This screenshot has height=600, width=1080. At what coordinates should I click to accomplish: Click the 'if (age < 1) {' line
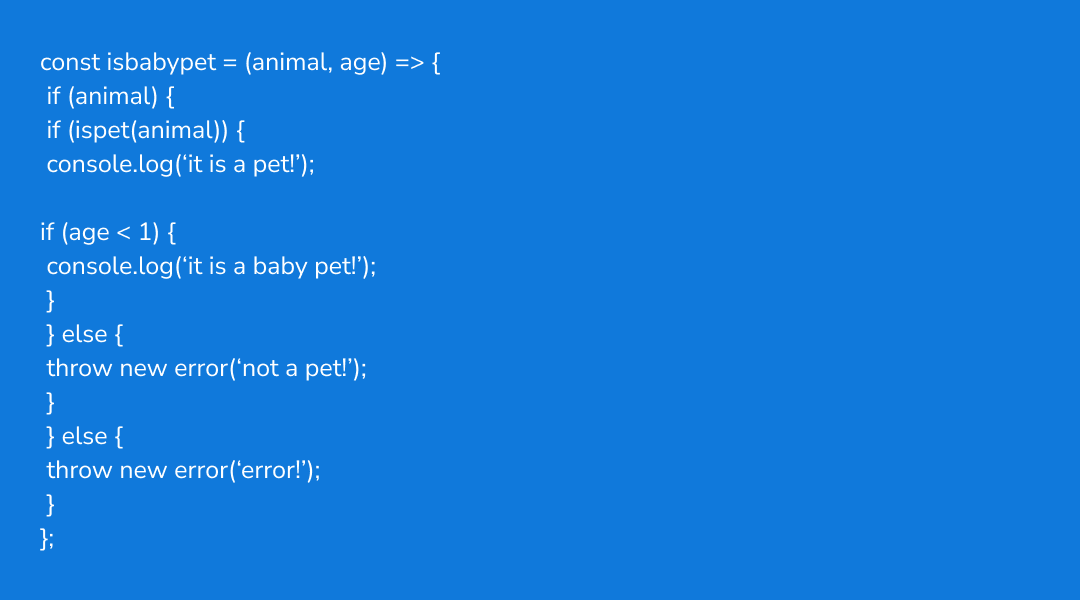click(x=108, y=232)
